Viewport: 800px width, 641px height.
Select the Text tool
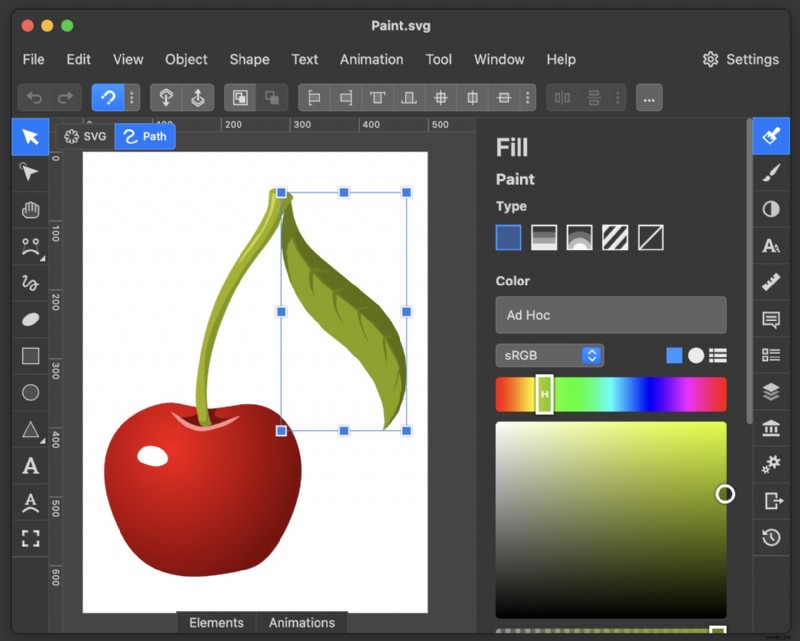click(x=29, y=465)
